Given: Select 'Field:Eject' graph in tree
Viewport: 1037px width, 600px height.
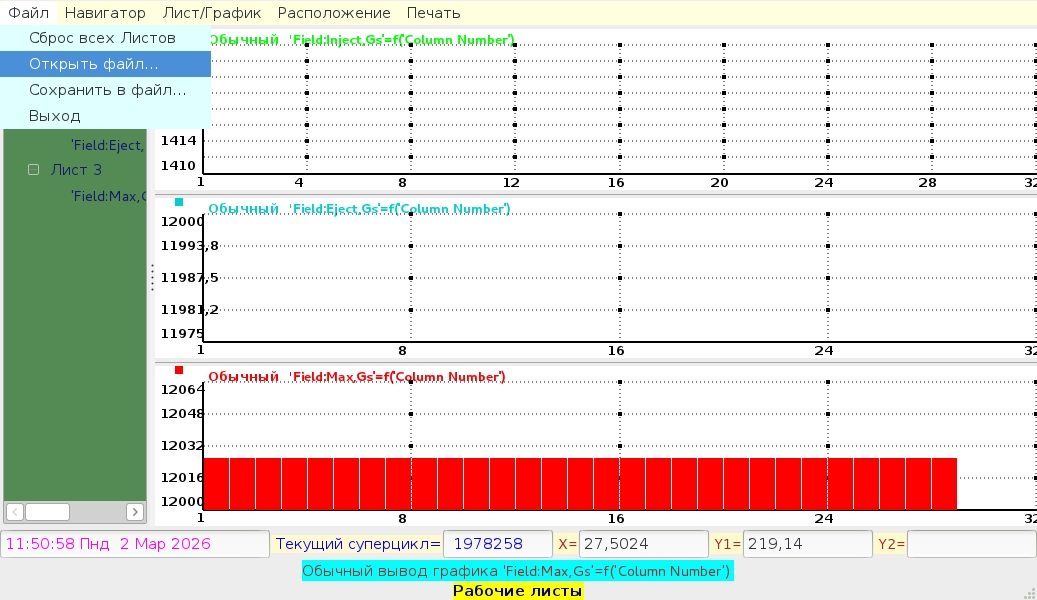Looking at the screenshot, I should (x=107, y=144).
